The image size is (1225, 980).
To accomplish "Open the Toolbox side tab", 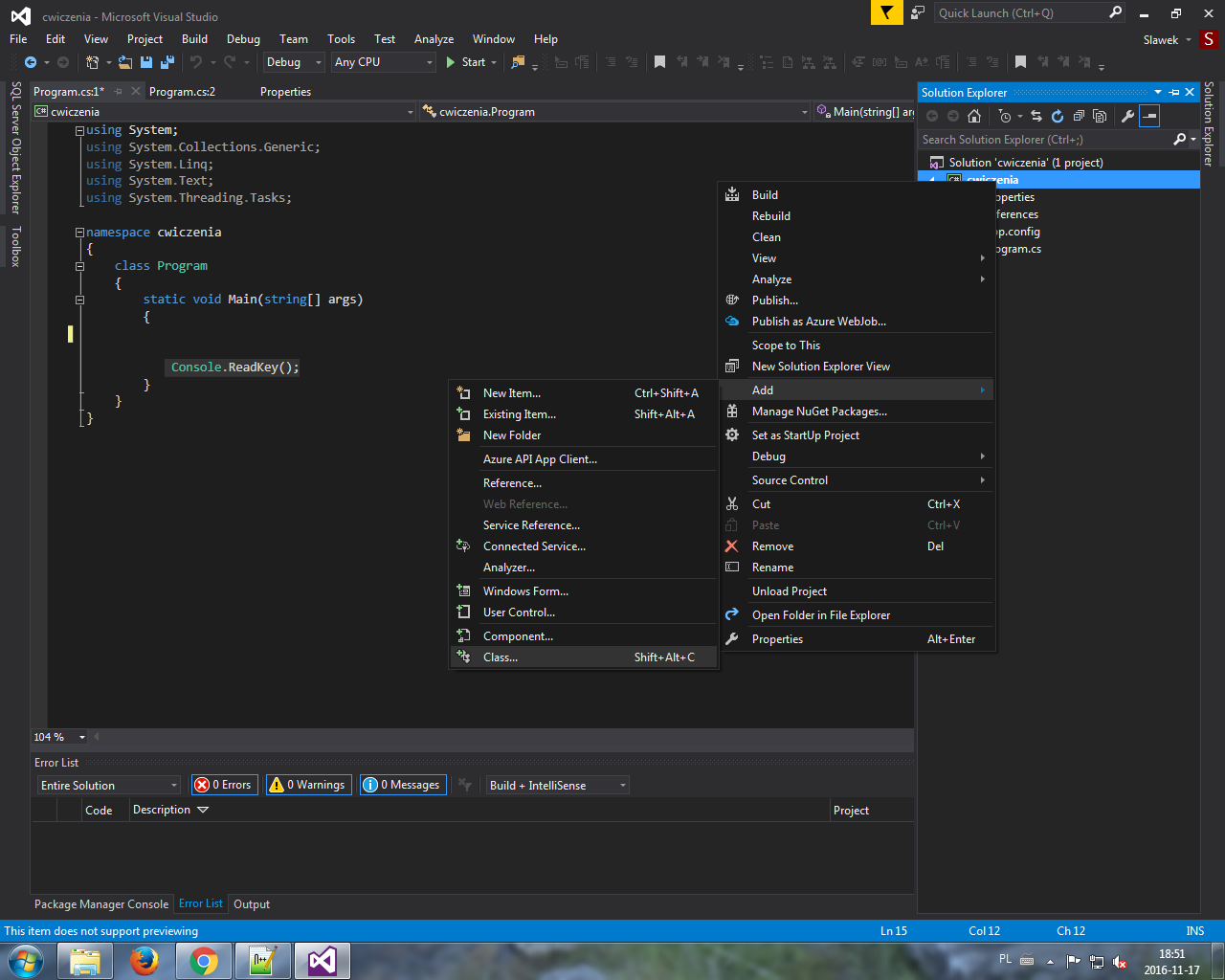I will click(16, 246).
